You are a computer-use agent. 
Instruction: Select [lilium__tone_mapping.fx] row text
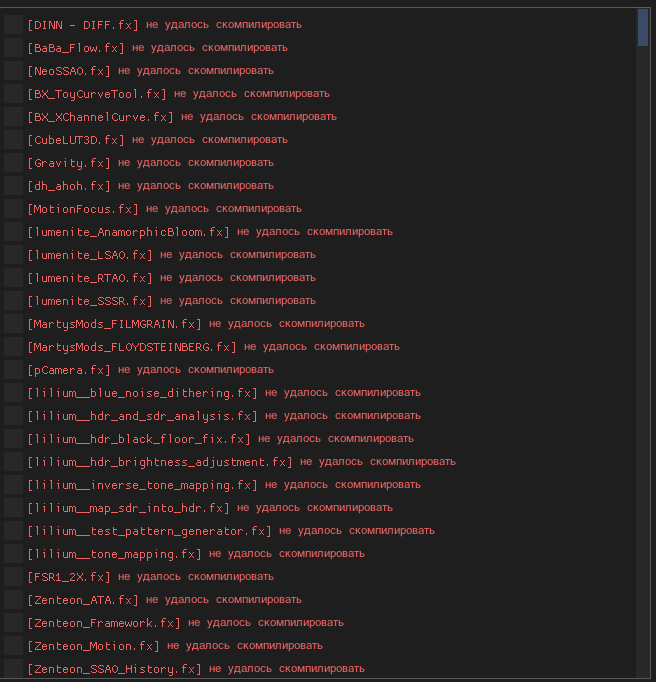[196, 555]
